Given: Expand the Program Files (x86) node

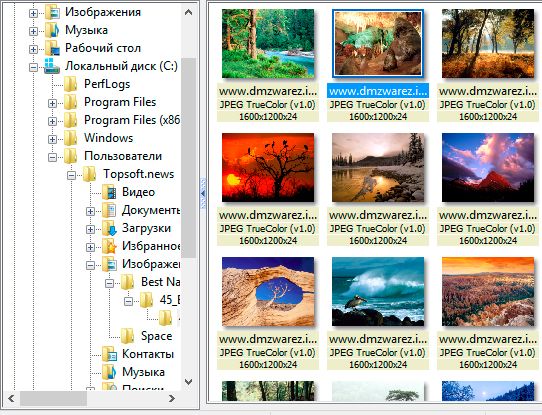Looking at the screenshot, I should coord(52,121).
